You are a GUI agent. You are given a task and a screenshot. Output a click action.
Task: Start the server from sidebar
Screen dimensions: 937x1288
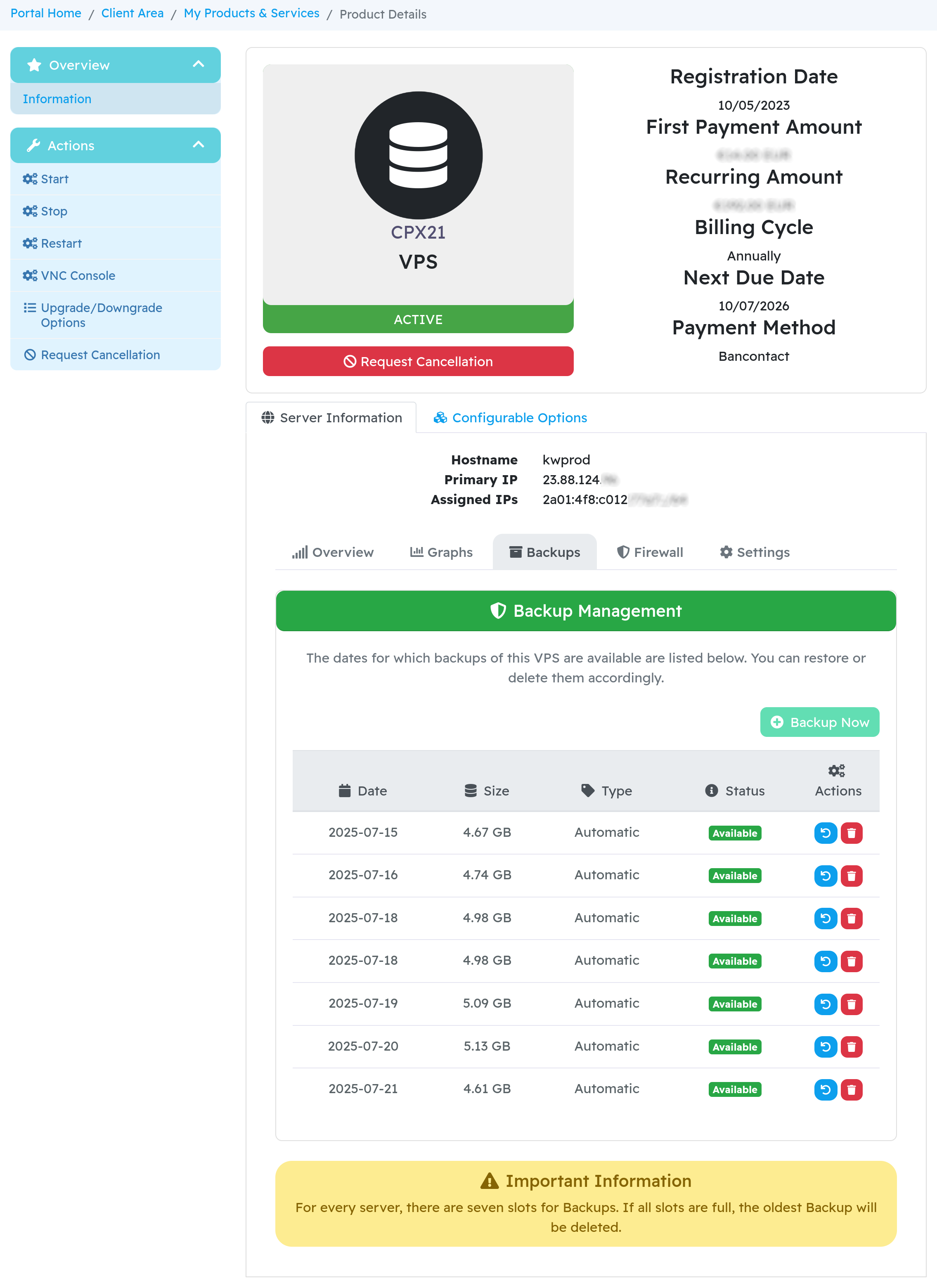point(115,179)
